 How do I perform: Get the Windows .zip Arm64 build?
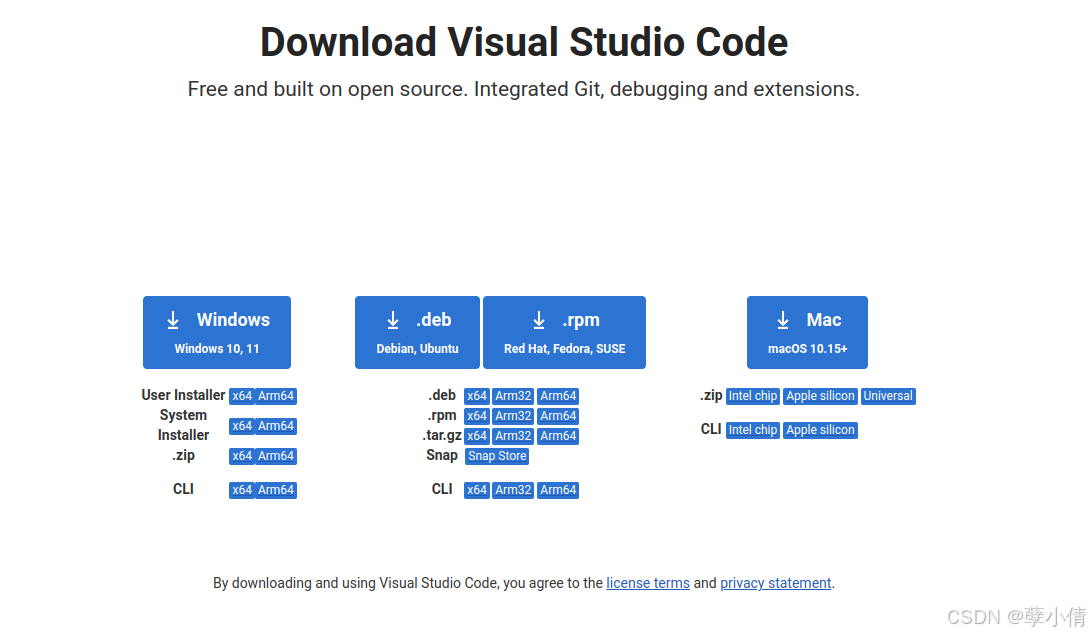[x=276, y=456]
